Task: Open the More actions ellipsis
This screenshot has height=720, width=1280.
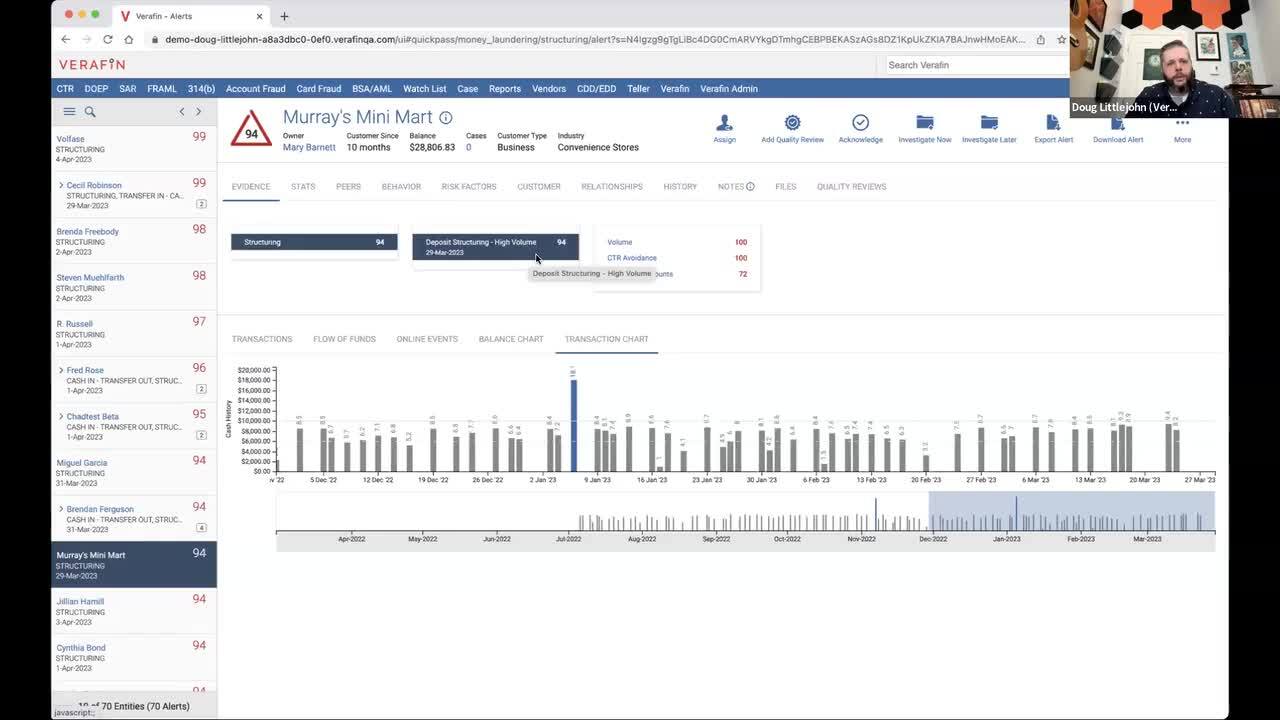Action: (1182, 123)
